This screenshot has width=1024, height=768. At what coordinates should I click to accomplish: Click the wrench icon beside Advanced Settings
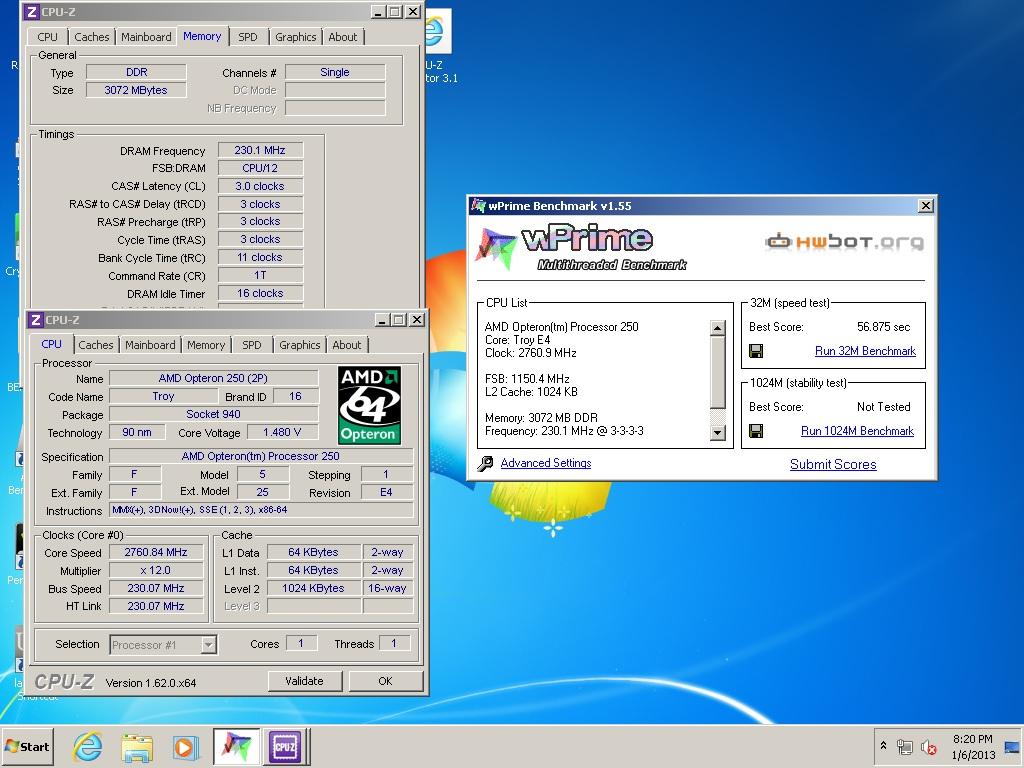tap(485, 464)
